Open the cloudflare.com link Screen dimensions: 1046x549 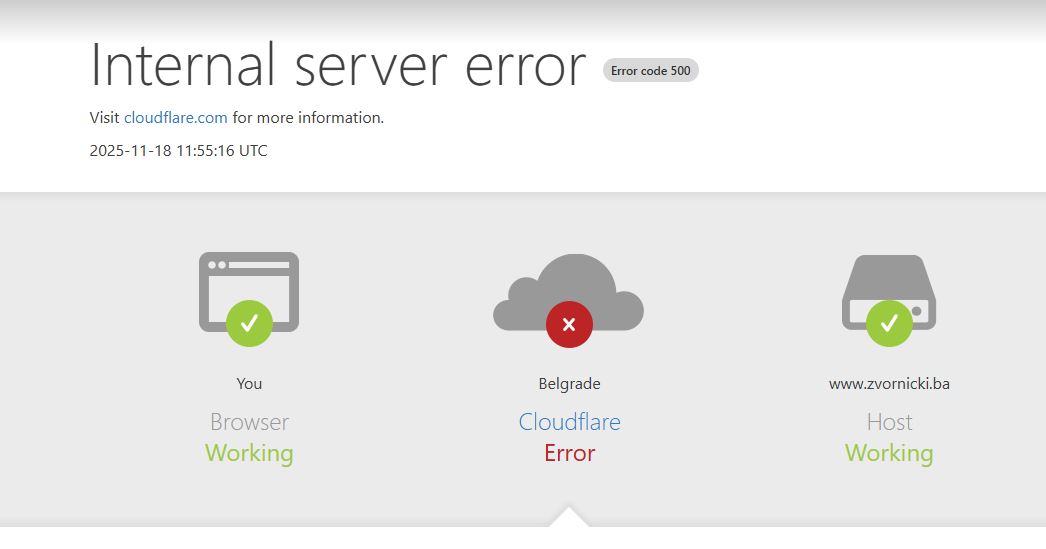pos(176,118)
